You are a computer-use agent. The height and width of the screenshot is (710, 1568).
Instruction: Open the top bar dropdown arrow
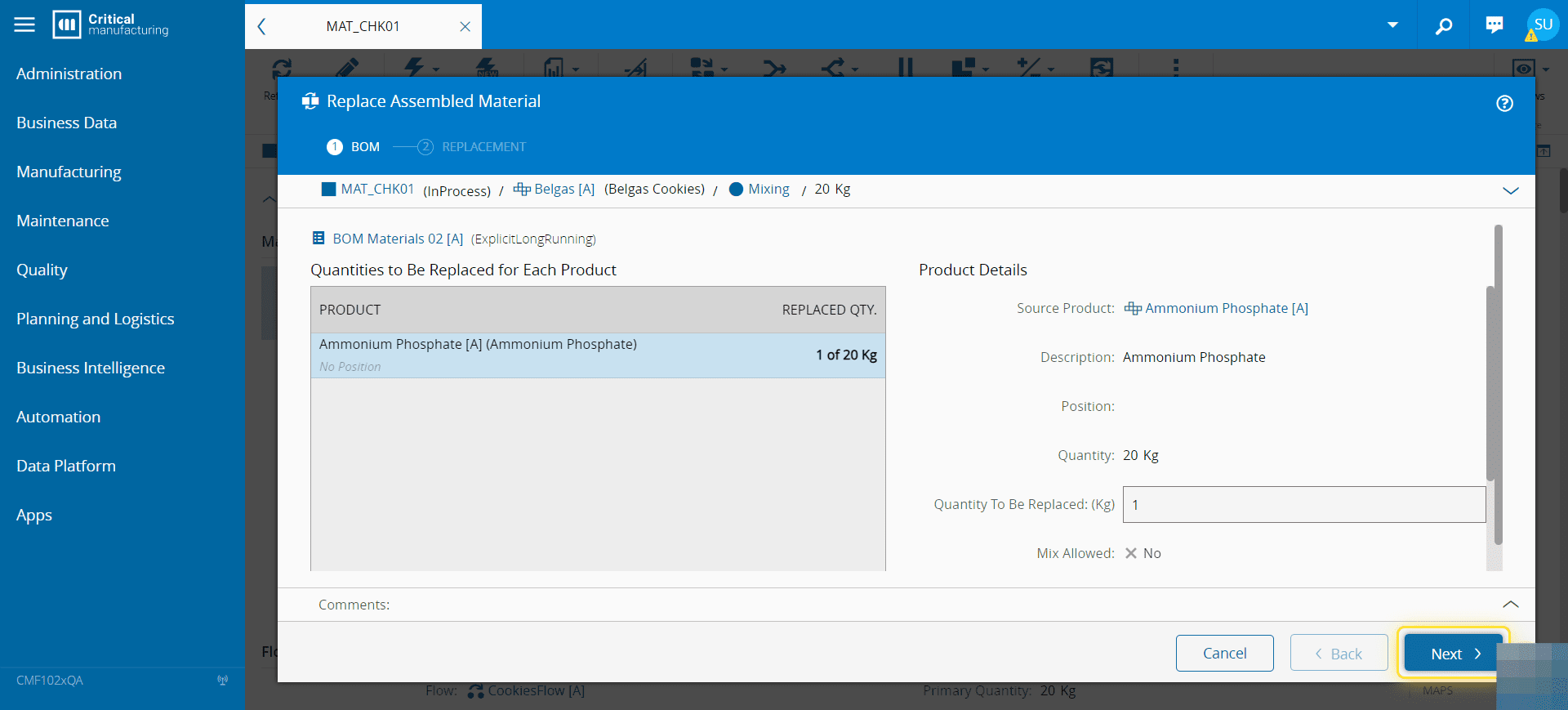click(x=1392, y=25)
